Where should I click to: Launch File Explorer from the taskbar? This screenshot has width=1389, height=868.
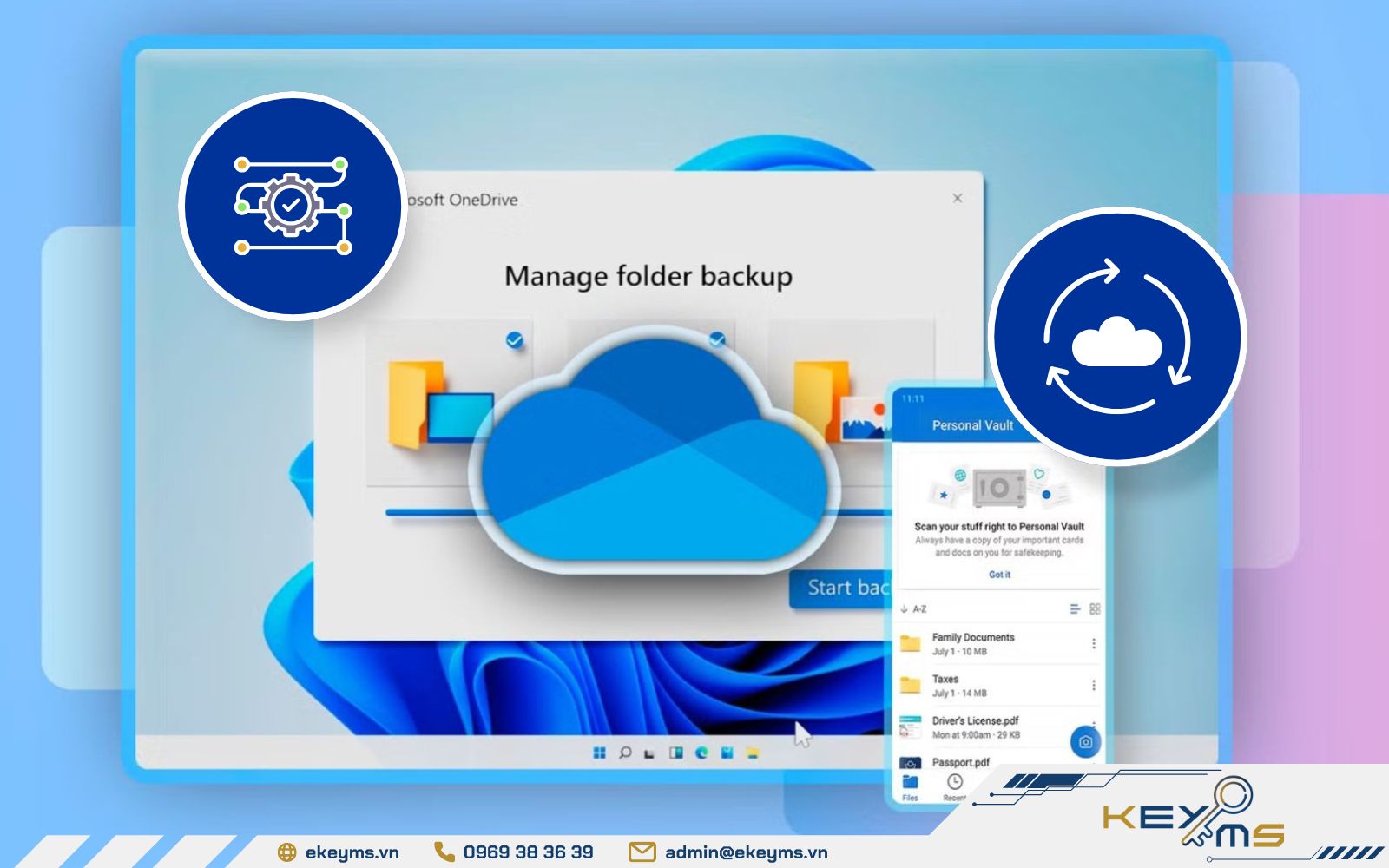[753, 753]
